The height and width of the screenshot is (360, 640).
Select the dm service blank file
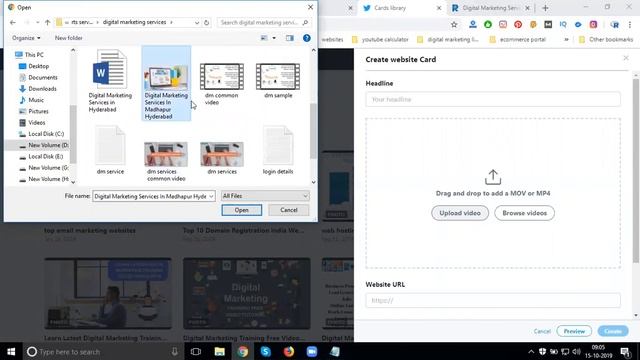coord(110,150)
